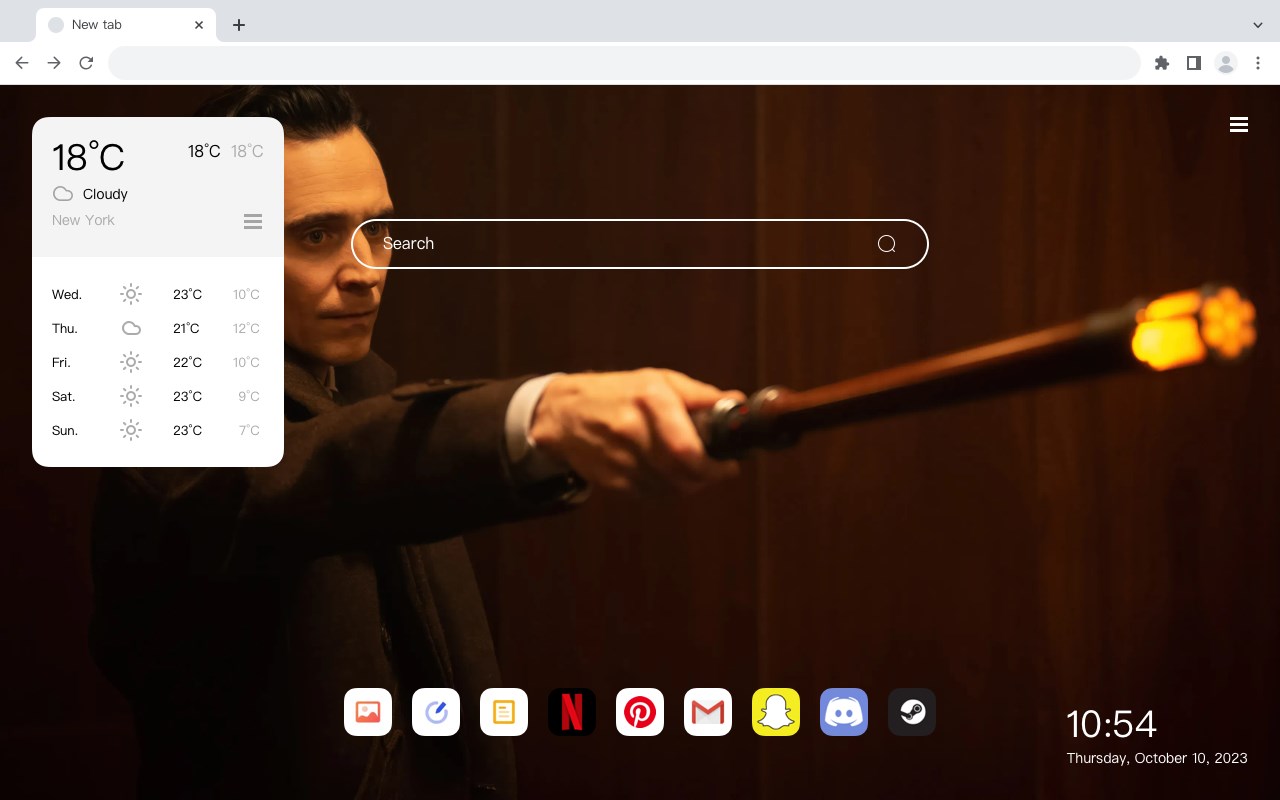Select the Sat. forecast row
1280x800 pixels.
pos(157,396)
